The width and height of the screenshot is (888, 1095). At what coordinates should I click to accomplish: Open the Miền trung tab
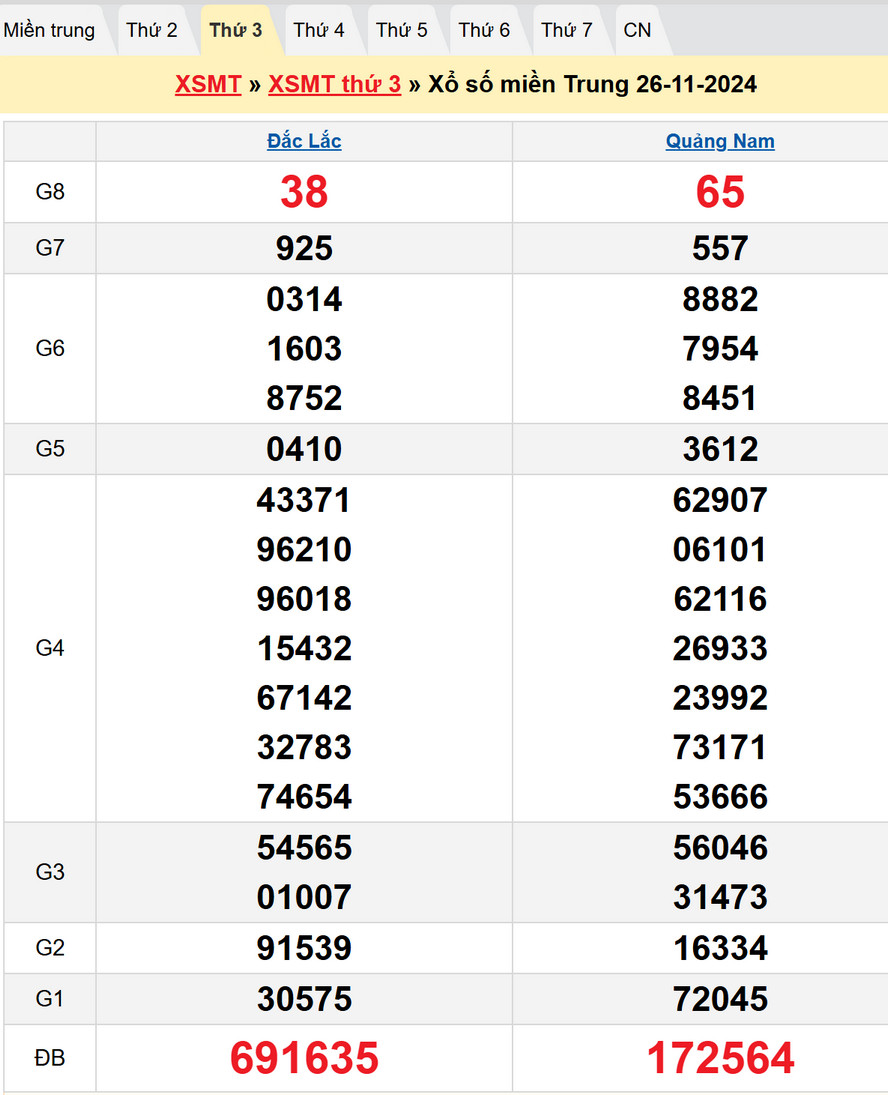pyautogui.click(x=50, y=30)
